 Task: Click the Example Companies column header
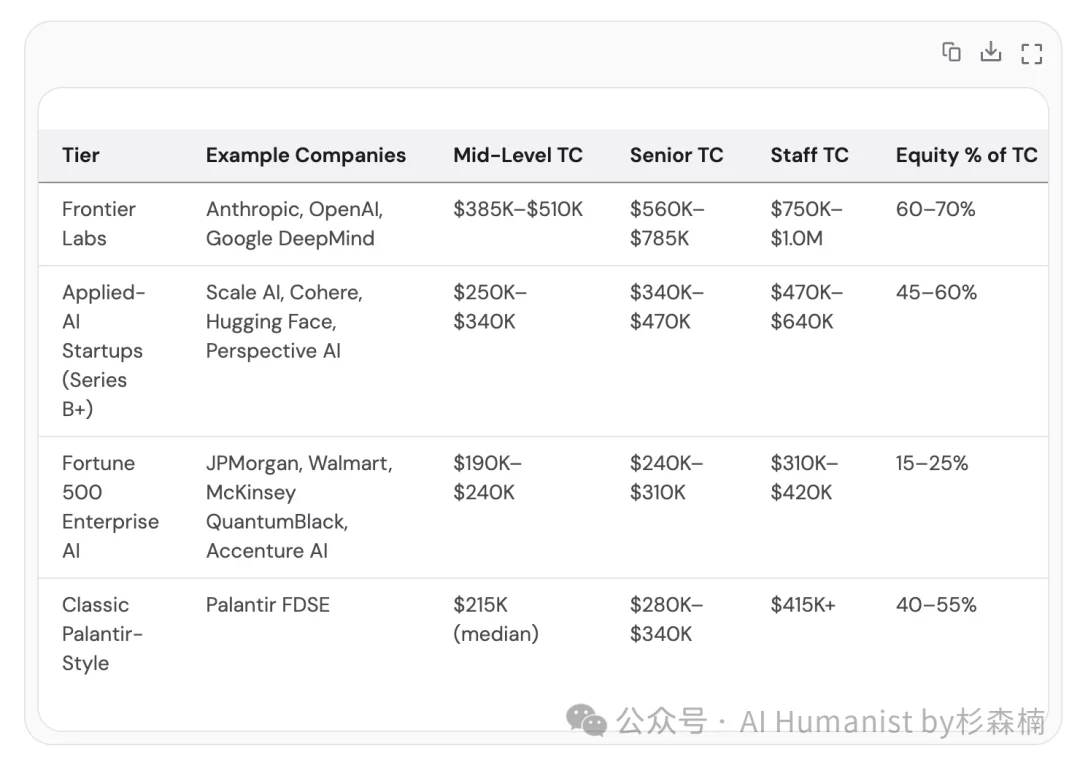(x=306, y=156)
